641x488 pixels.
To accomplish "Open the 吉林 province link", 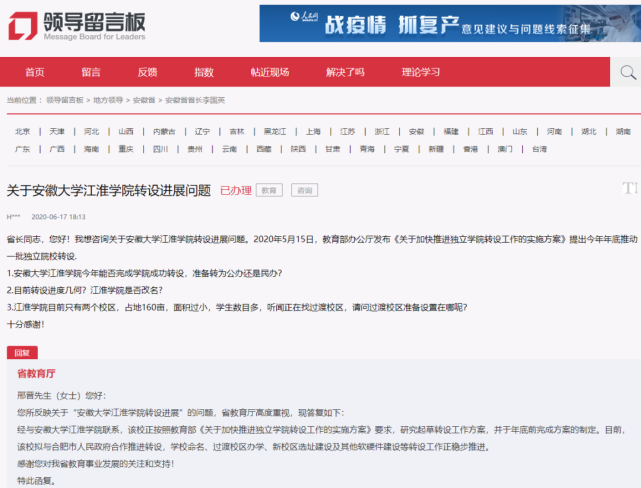I will [237, 132].
